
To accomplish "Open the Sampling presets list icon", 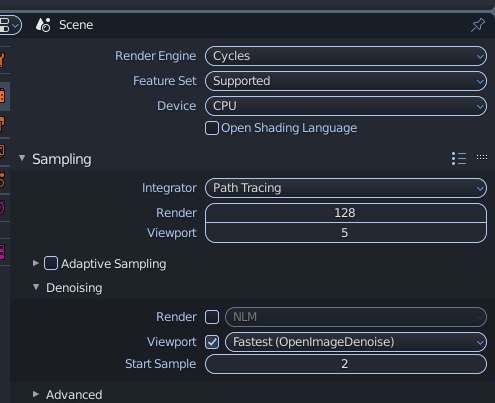I will pyautogui.click(x=459, y=159).
